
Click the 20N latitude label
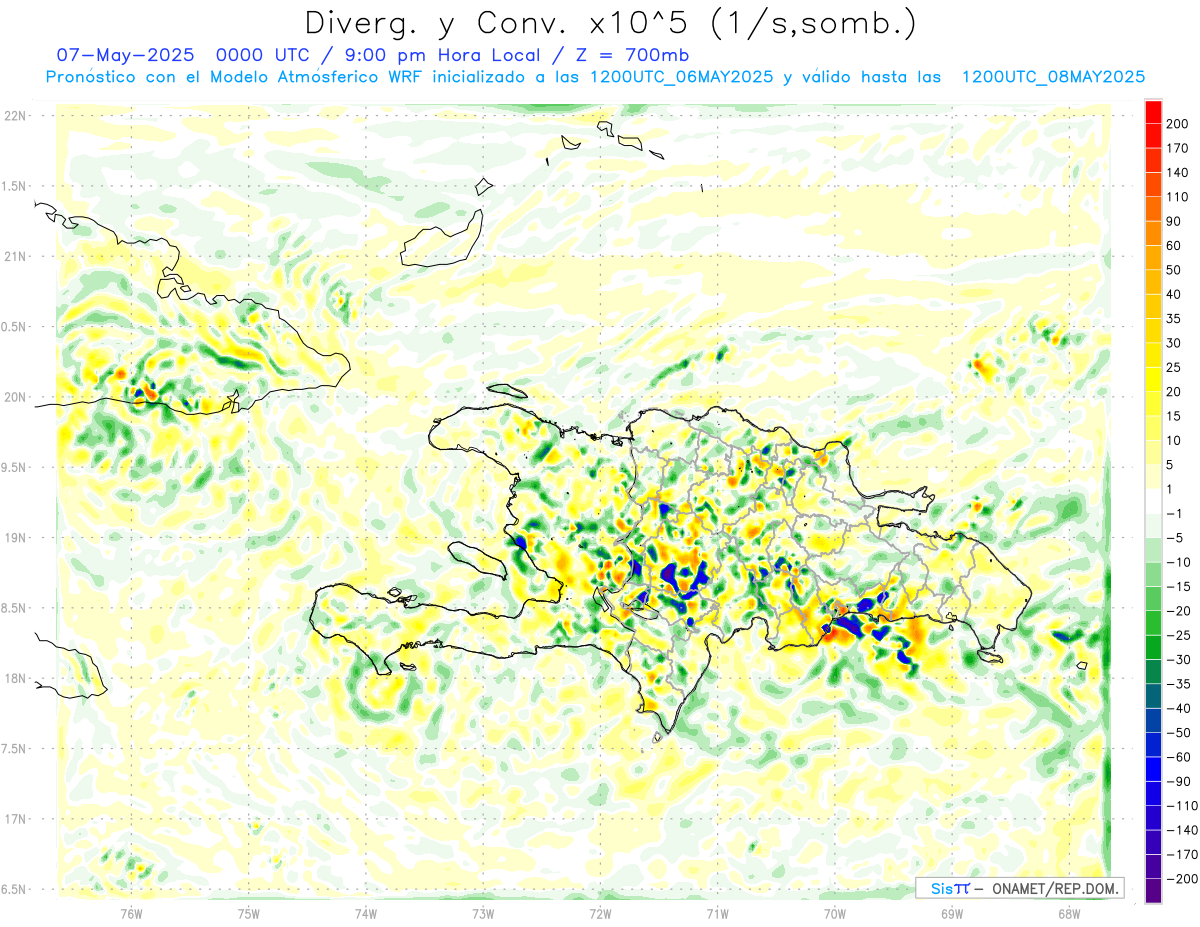click(14, 397)
